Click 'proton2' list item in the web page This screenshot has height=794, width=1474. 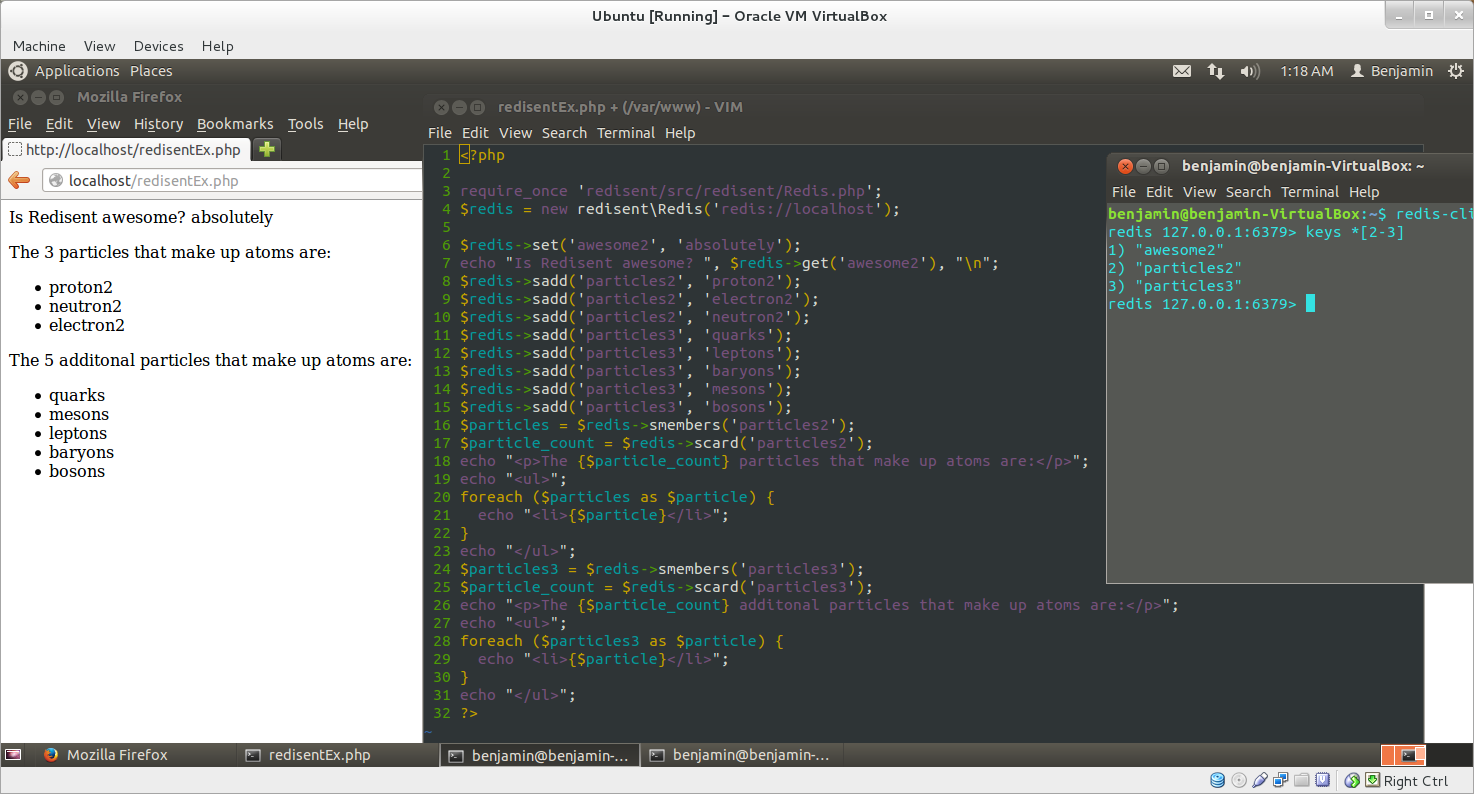coord(81,287)
